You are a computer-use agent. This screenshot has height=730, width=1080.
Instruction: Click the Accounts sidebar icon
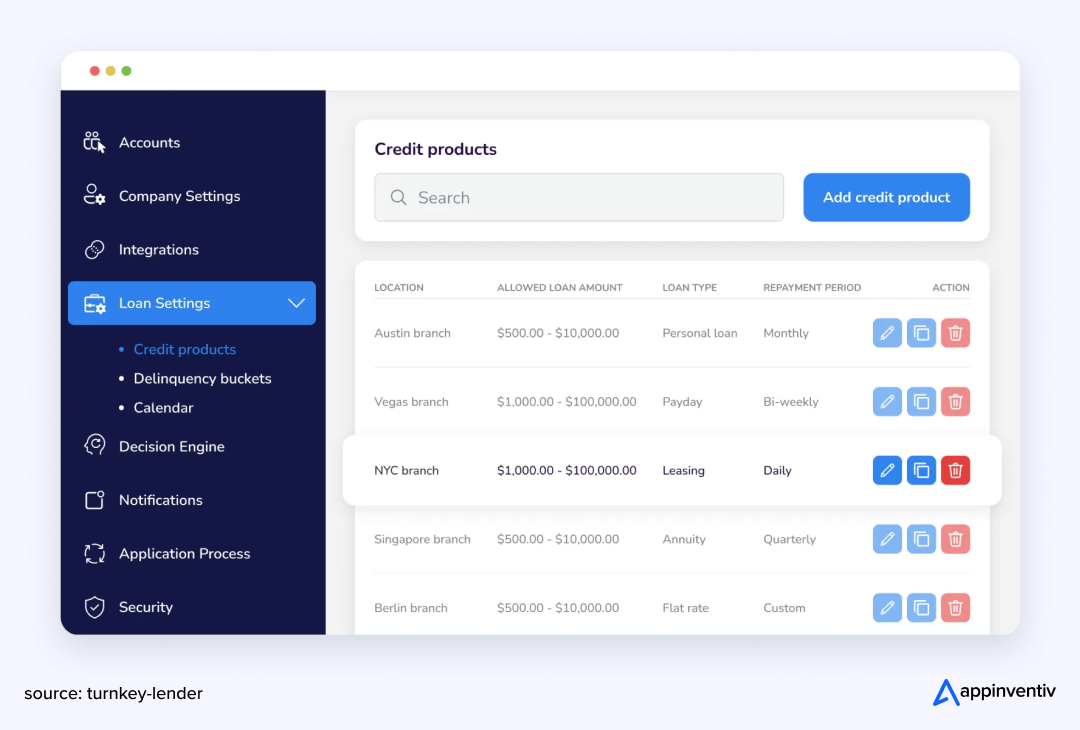94,143
